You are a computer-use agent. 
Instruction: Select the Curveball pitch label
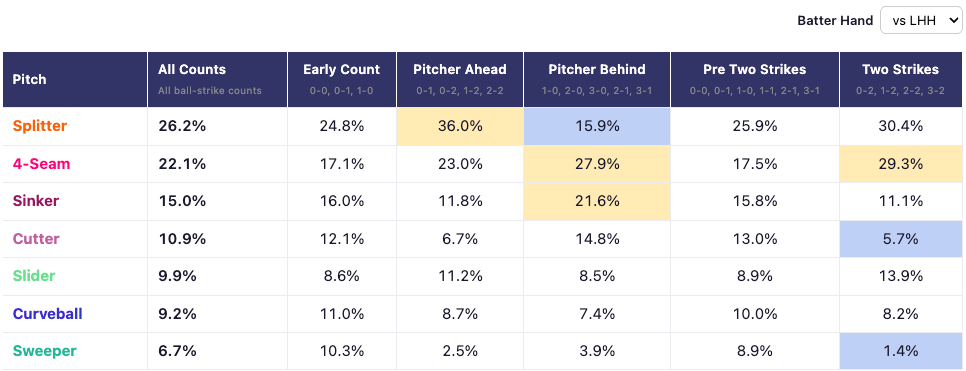47,314
